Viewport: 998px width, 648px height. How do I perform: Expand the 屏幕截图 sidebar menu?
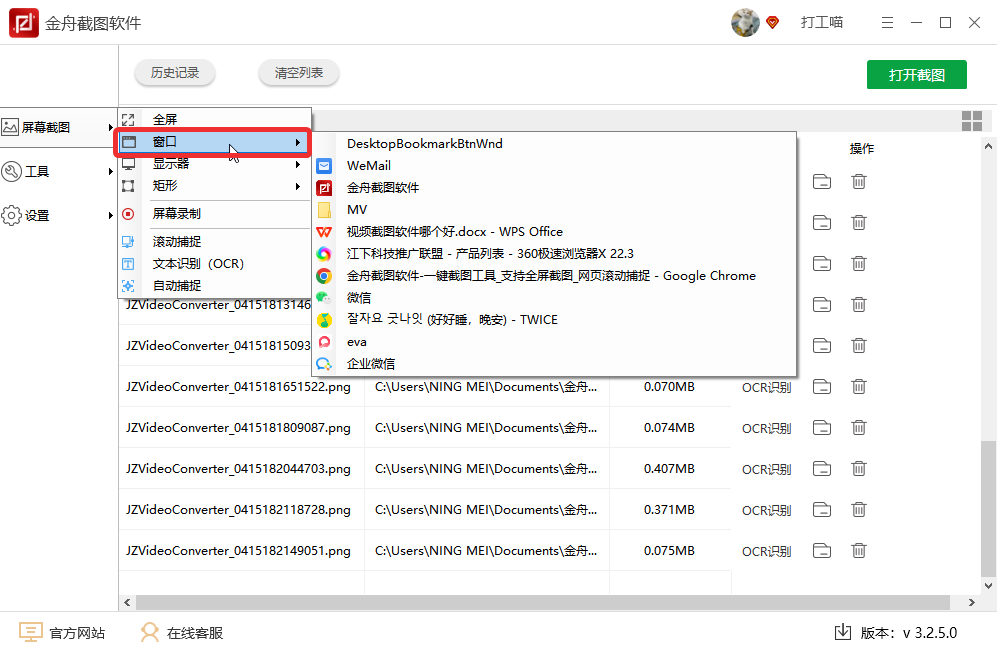(x=59, y=127)
